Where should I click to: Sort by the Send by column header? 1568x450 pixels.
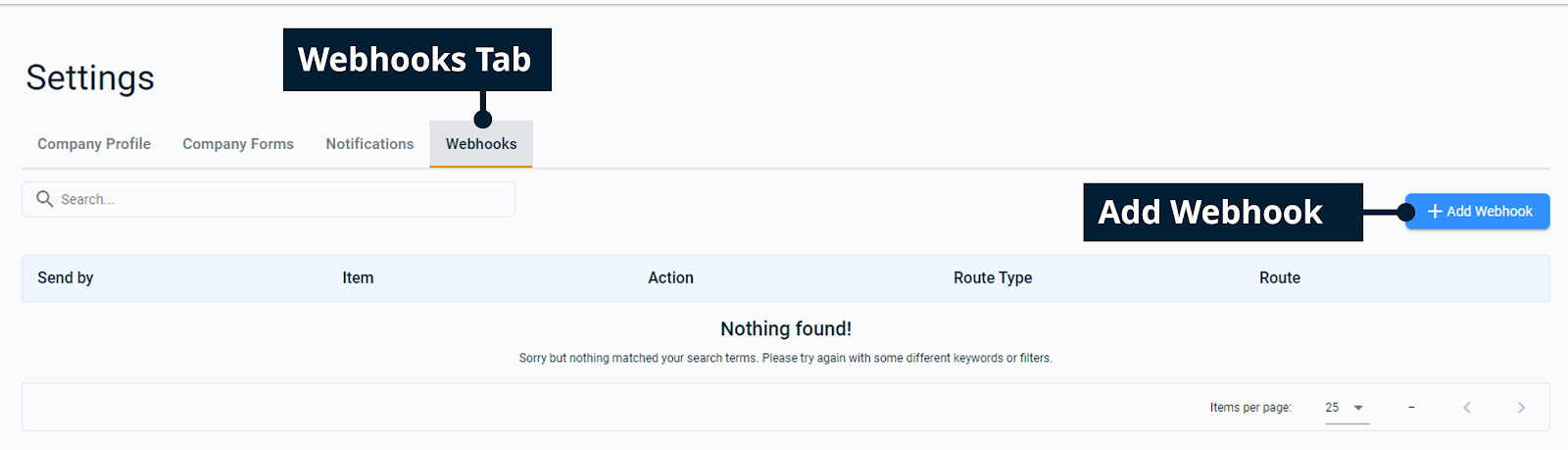pyautogui.click(x=66, y=278)
